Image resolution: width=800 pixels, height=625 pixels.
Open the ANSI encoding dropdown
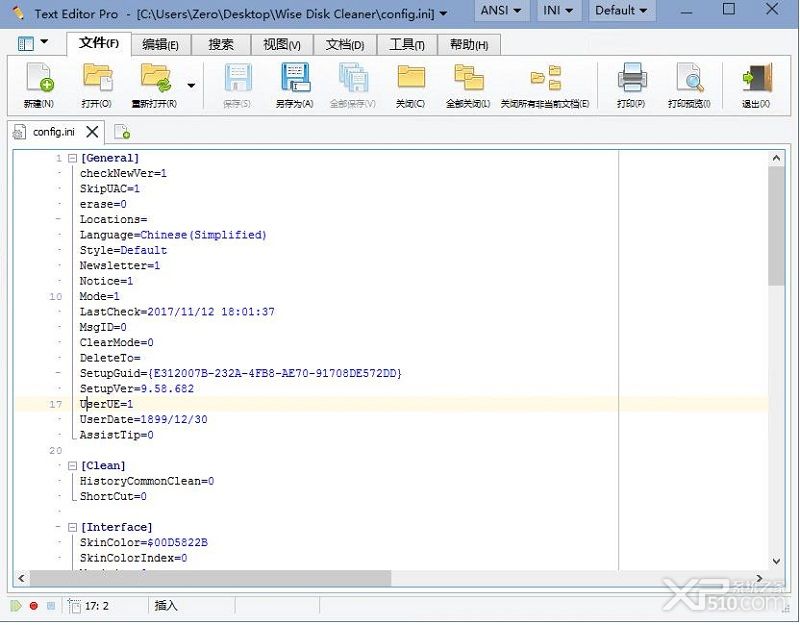click(x=501, y=11)
